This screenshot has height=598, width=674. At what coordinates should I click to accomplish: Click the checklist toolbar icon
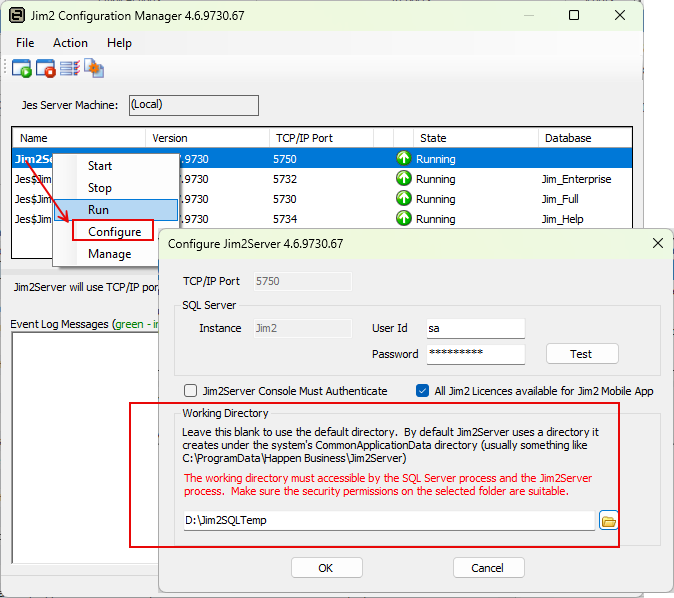click(70, 68)
